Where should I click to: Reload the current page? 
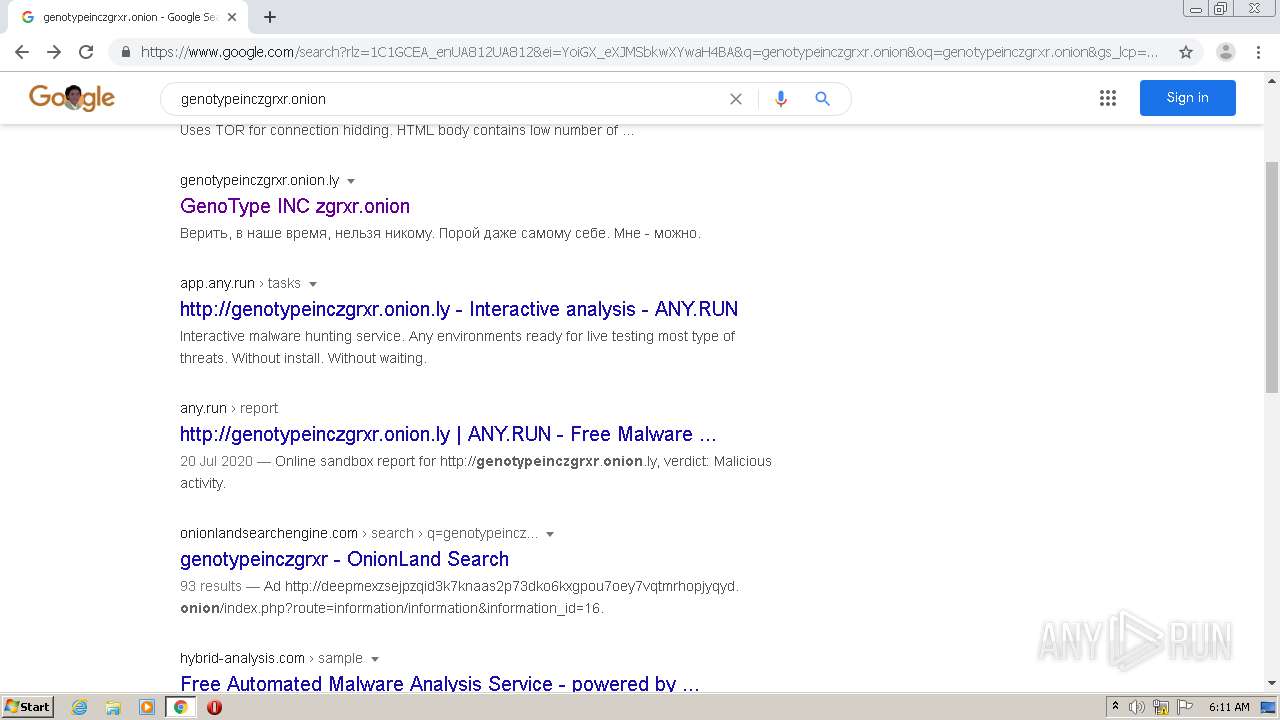pyautogui.click(x=86, y=52)
